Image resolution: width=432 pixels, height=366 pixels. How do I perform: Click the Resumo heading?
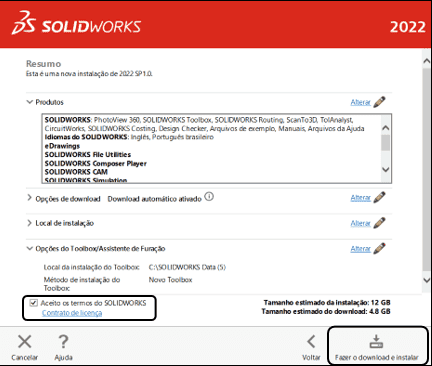point(43,64)
